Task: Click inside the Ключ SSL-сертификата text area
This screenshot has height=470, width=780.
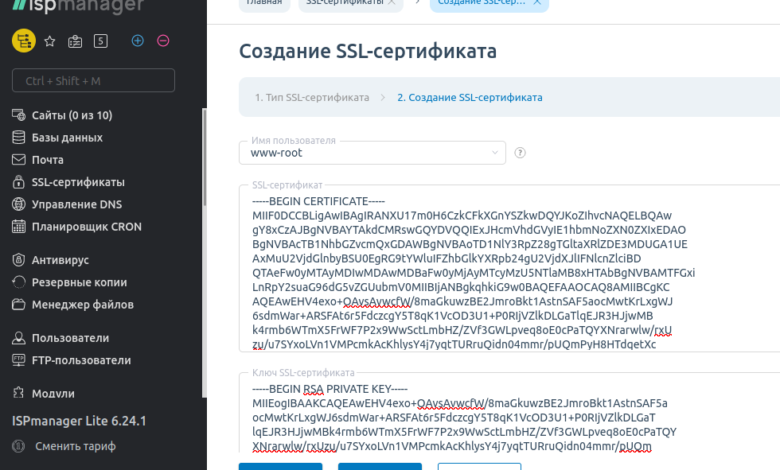Action: pos(500,420)
